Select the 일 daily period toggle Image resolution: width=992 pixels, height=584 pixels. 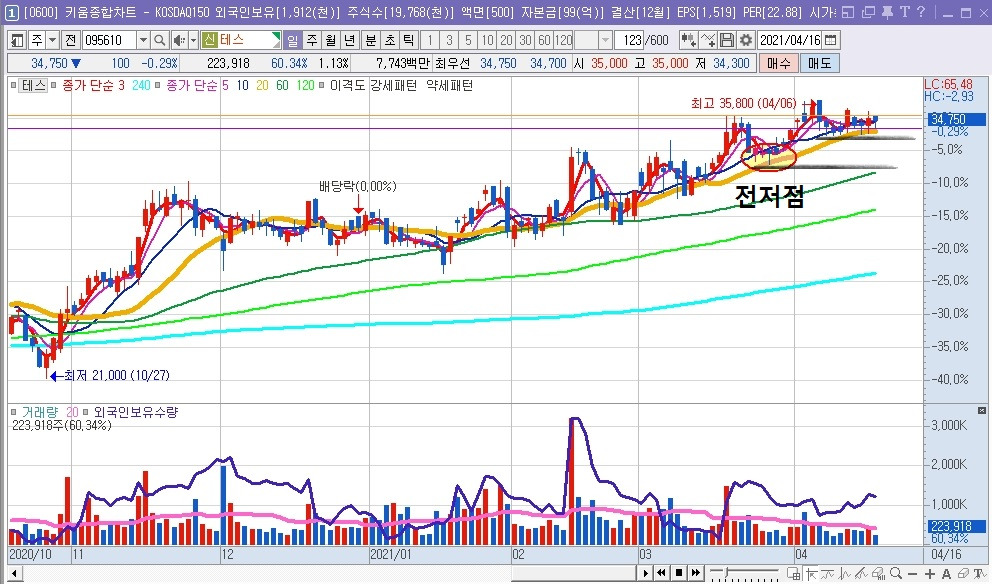click(x=292, y=40)
